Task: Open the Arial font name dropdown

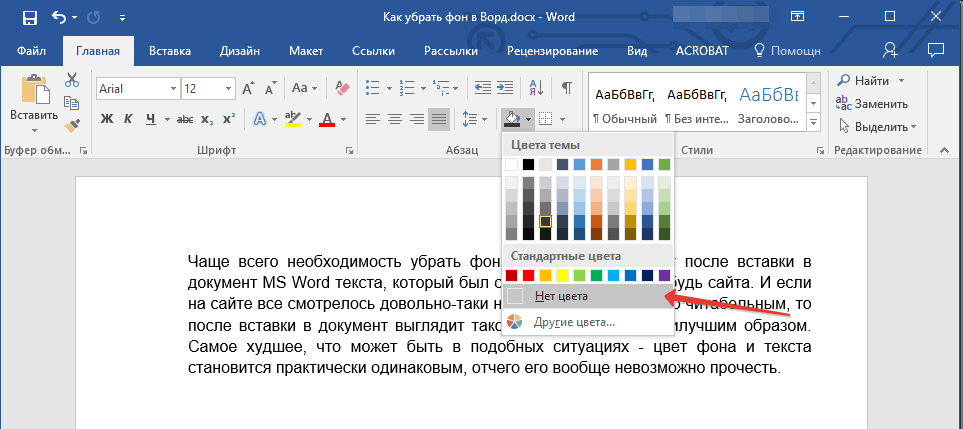Action: (x=173, y=89)
